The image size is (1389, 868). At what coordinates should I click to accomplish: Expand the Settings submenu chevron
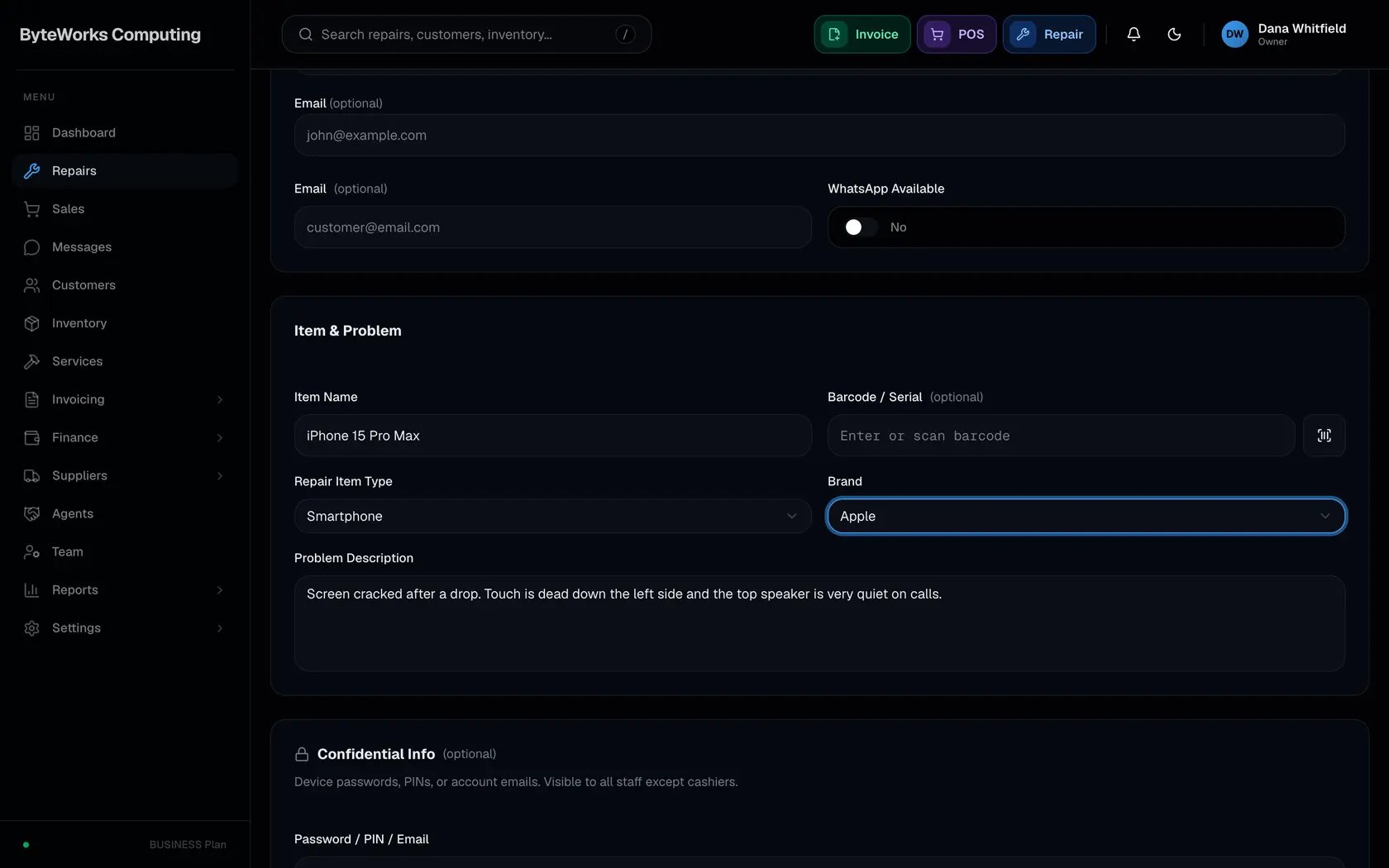220,628
